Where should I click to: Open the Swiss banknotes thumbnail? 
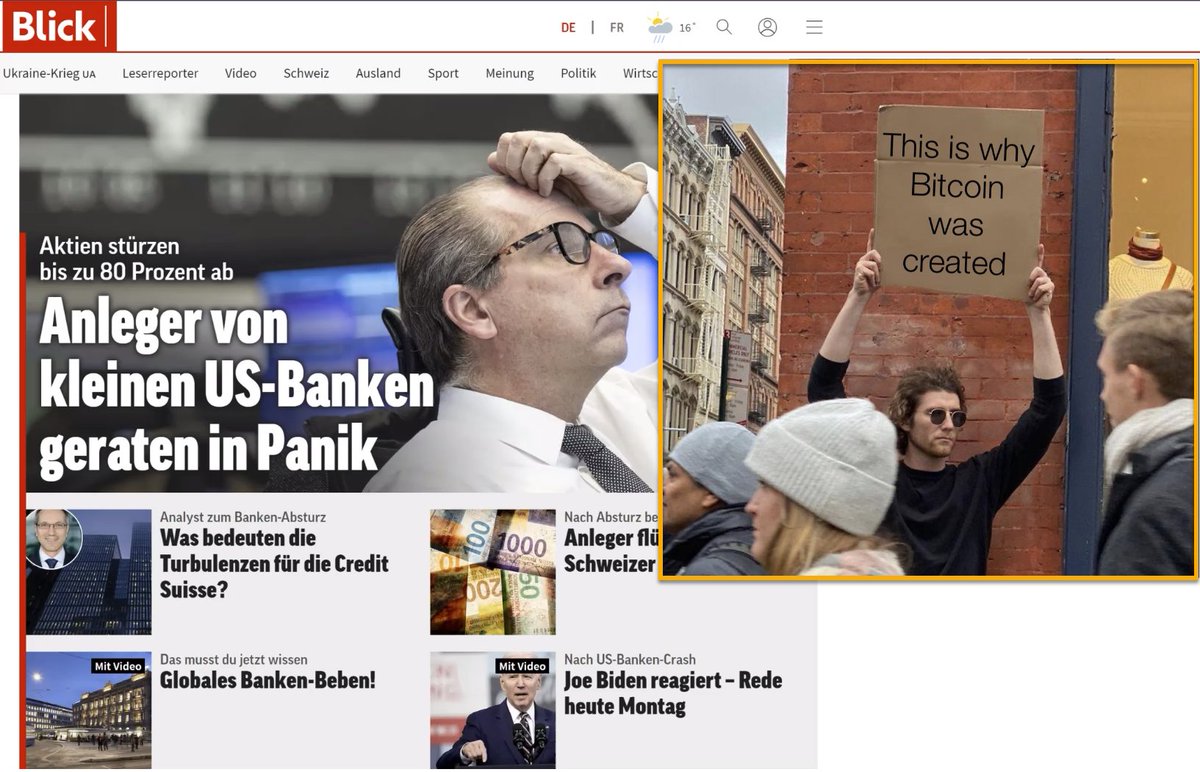pos(493,572)
